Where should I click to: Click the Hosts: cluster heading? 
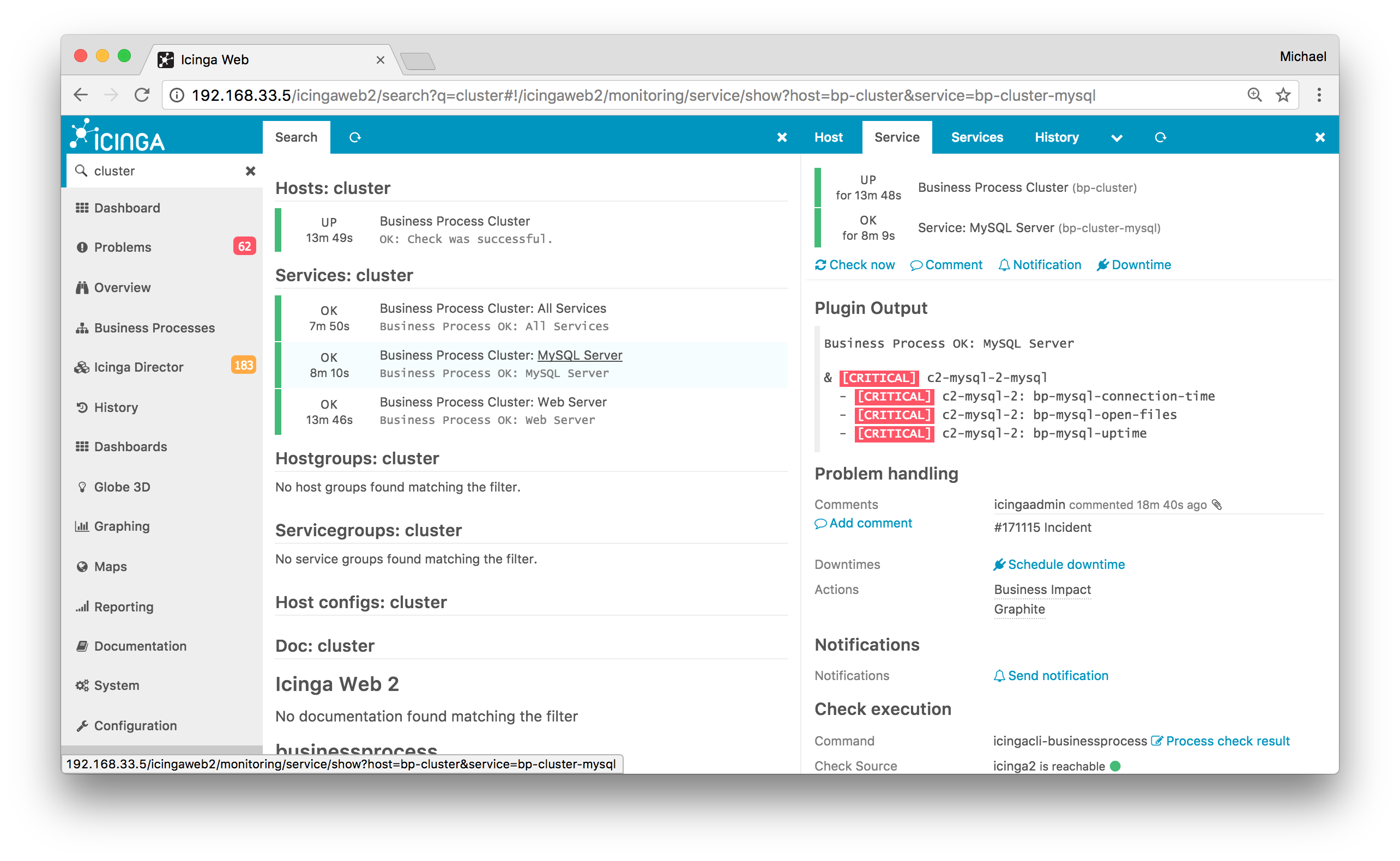[333, 188]
